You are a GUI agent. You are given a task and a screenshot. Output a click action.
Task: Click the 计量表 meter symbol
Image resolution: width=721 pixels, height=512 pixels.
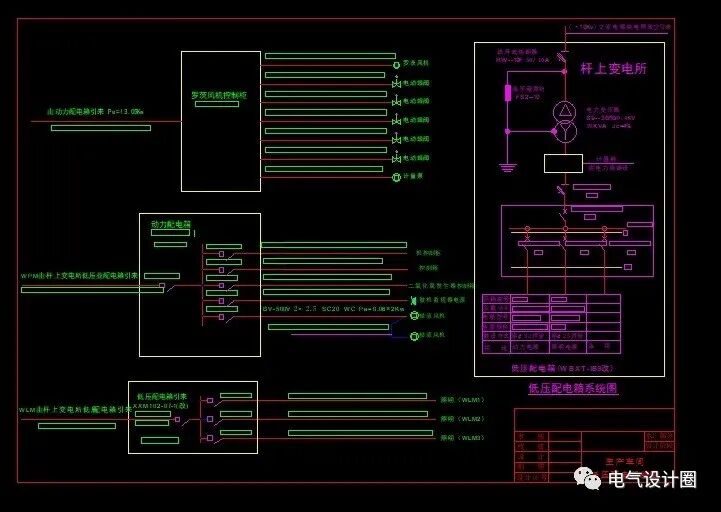pyautogui.click(x=396, y=177)
